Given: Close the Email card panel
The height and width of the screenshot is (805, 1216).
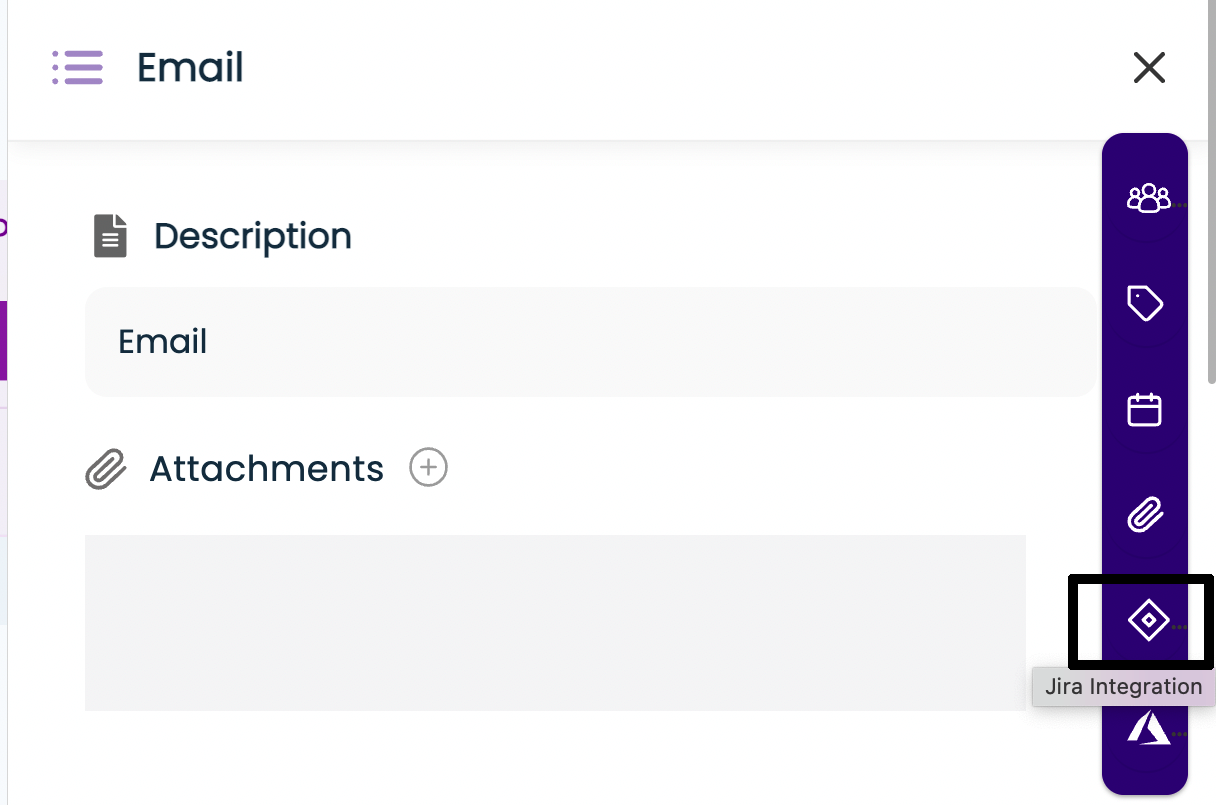Looking at the screenshot, I should (x=1149, y=68).
